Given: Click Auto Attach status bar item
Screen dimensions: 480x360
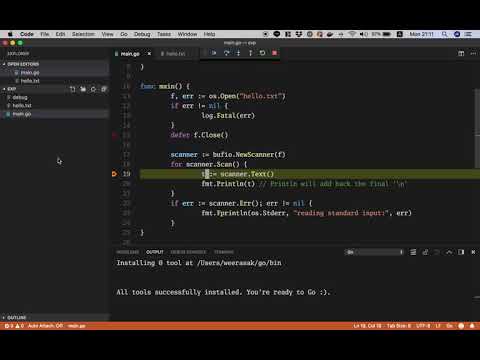Looking at the screenshot, I should [45, 326].
